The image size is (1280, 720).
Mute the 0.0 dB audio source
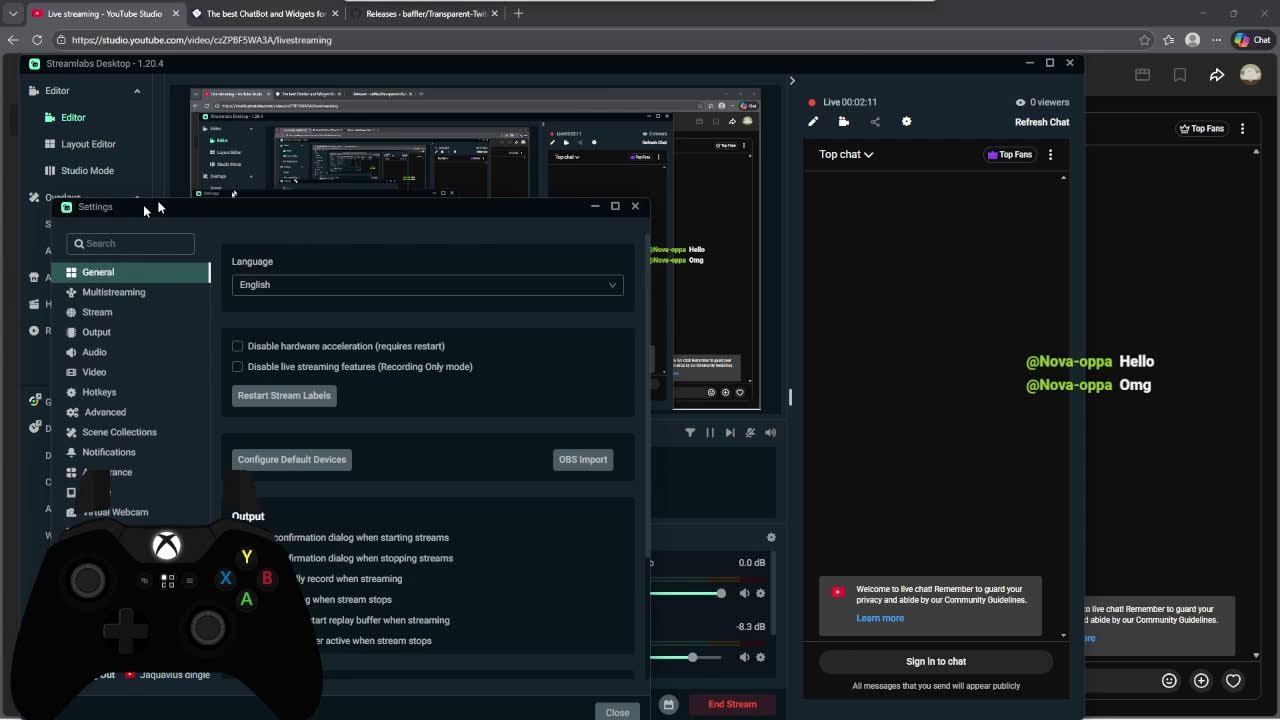[744, 594]
